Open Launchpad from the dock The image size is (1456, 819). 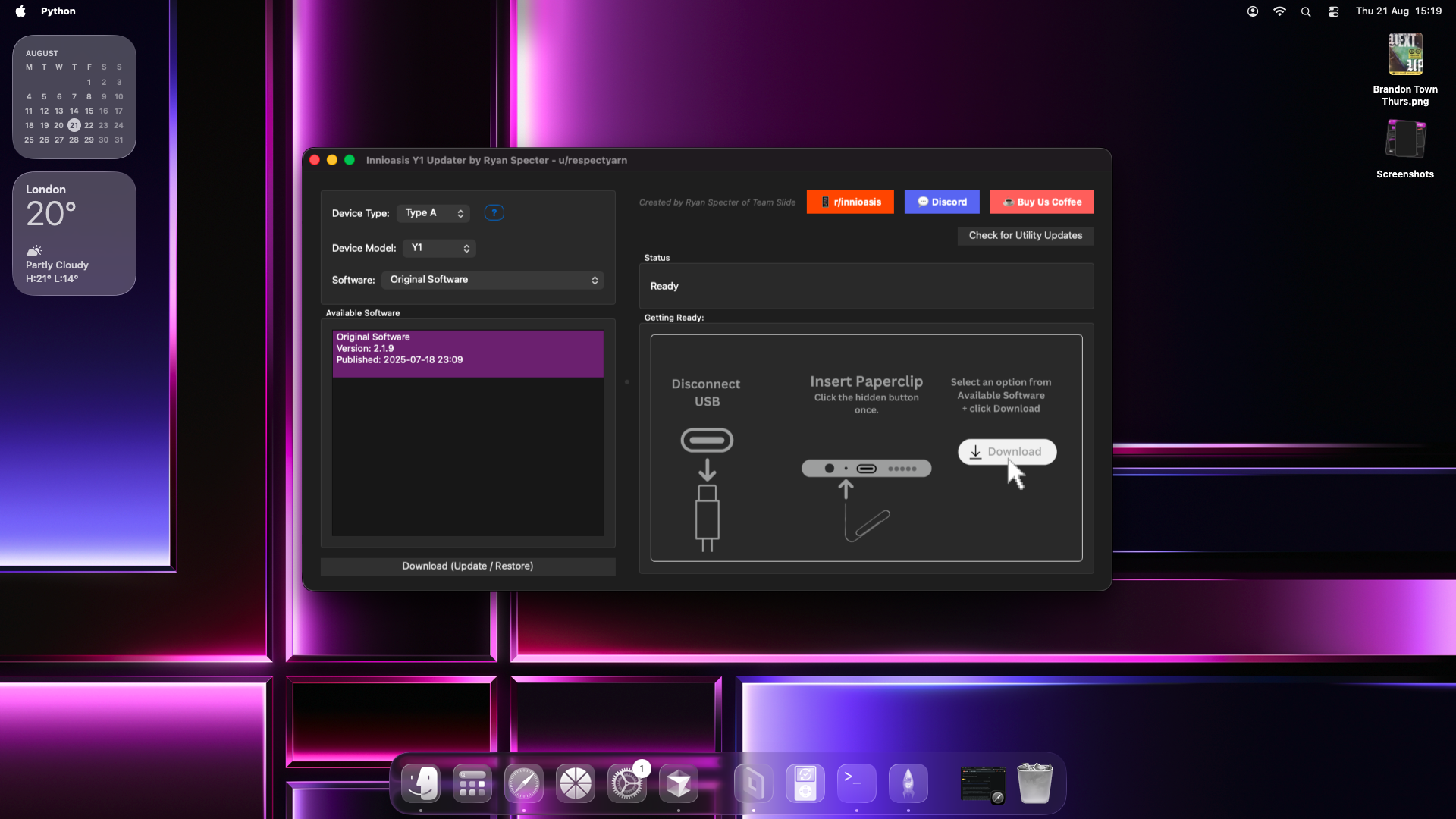[x=471, y=783]
